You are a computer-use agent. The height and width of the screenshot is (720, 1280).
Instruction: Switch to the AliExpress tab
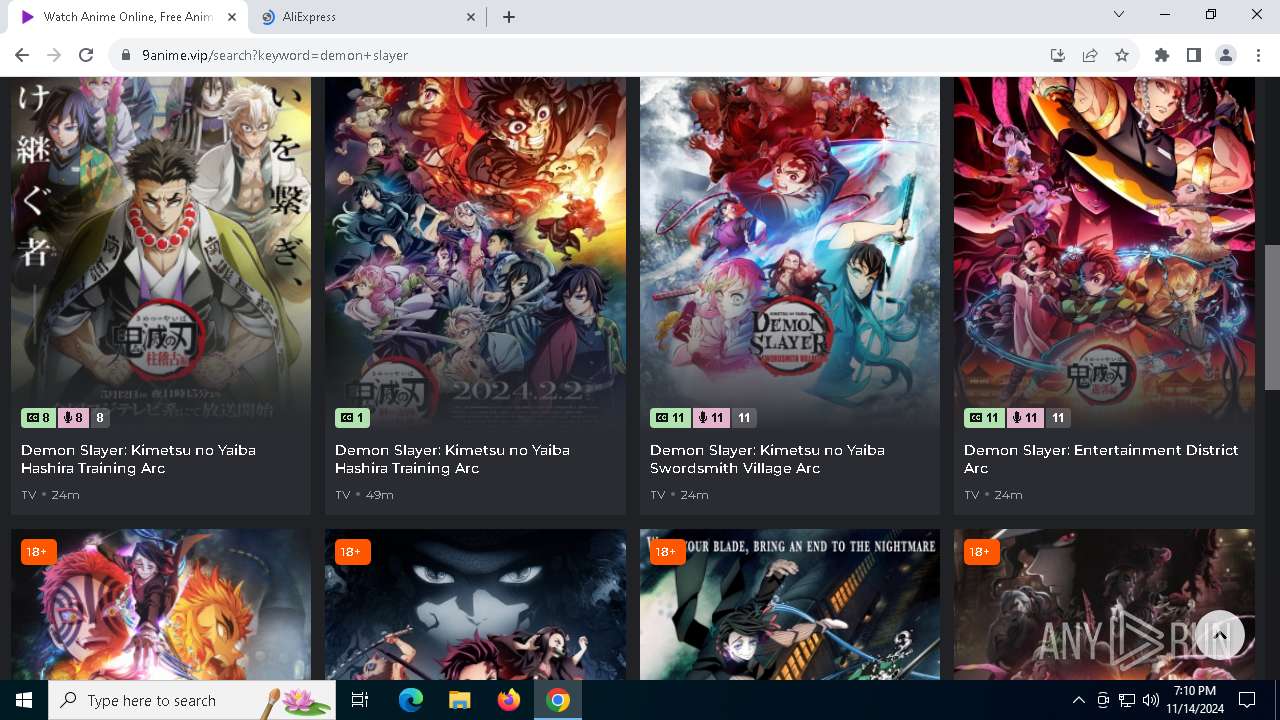[368, 17]
